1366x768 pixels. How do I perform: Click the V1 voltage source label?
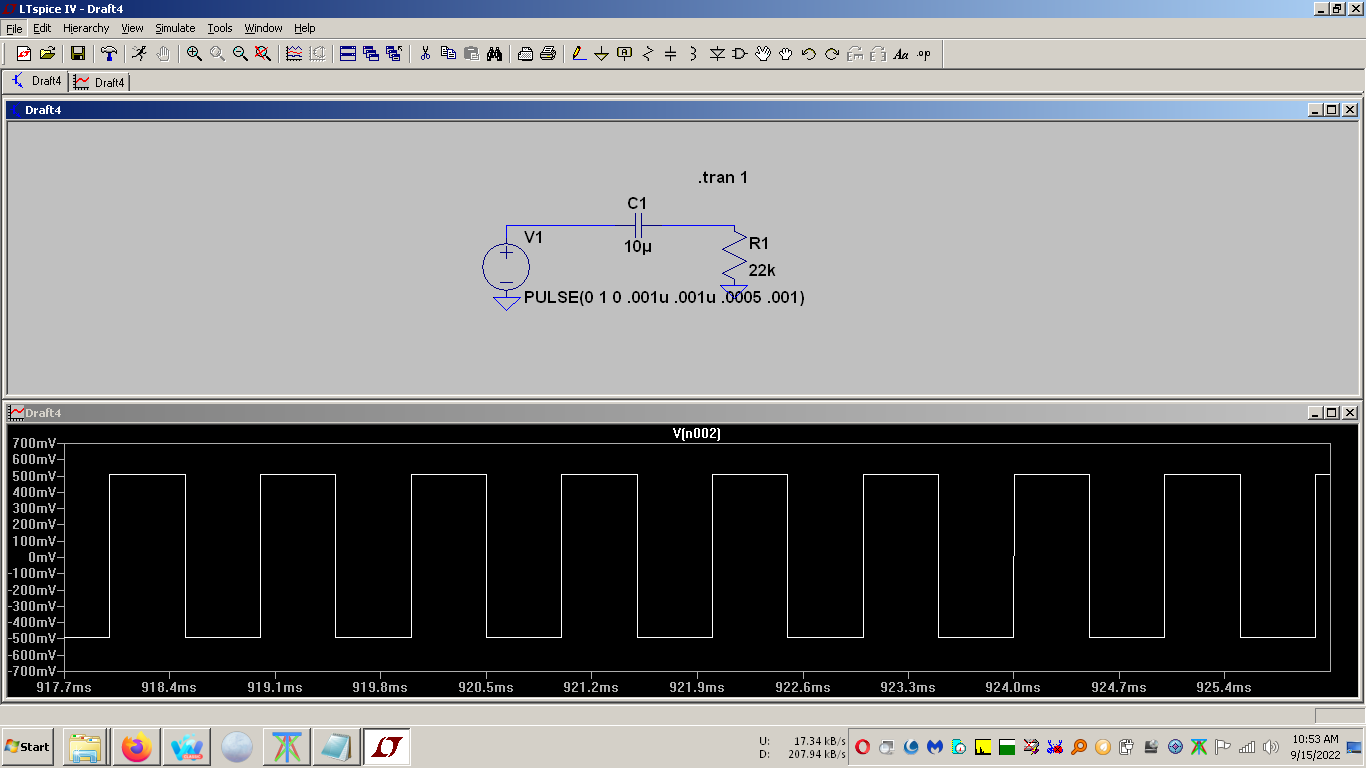coord(534,237)
